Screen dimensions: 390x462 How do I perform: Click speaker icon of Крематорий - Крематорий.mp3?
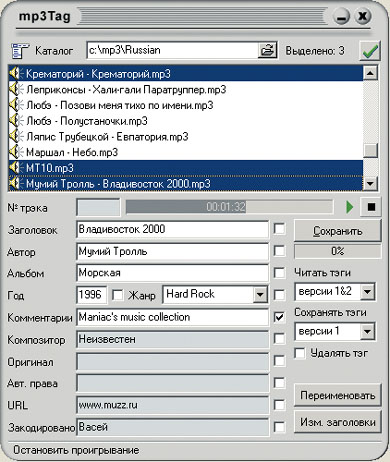tap(17, 74)
